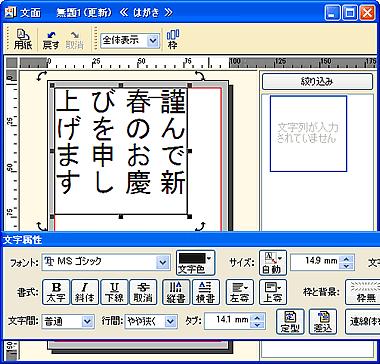Screen dimensions: 380x364
Task: Select 縦書 vertical writing mode
Action: (176, 292)
